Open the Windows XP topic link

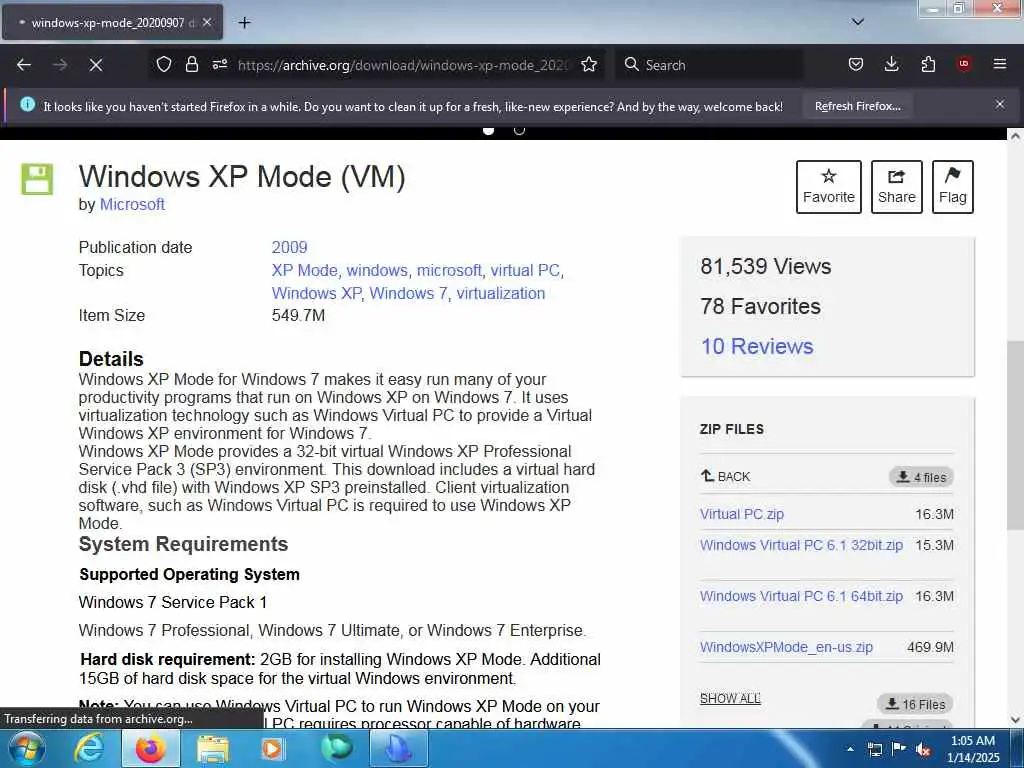point(316,293)
